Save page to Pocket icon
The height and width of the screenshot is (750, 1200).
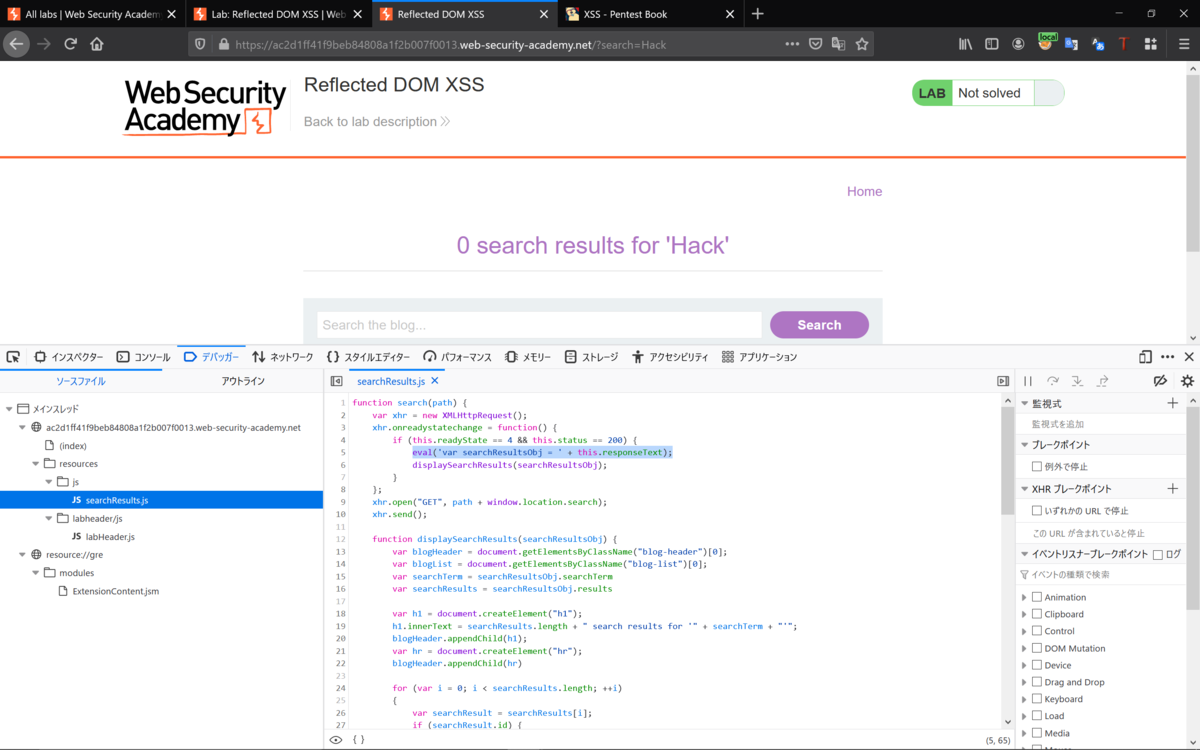[816, 44]
